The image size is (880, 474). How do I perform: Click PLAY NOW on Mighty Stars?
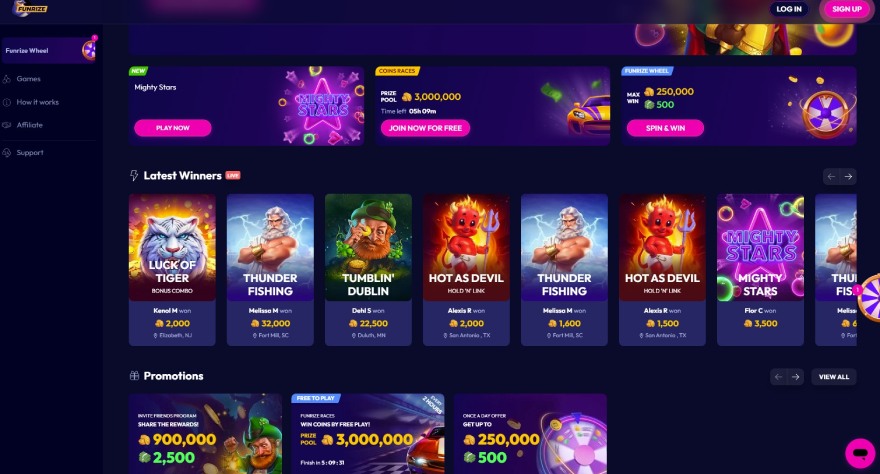click(x=173, y=128)
